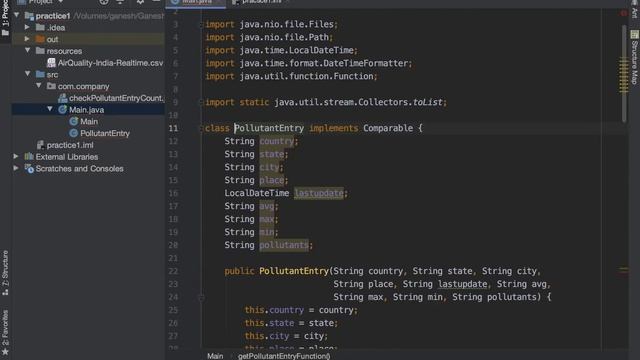
Task: Expand the .idea folder
Action: click(x=27, y=27)
